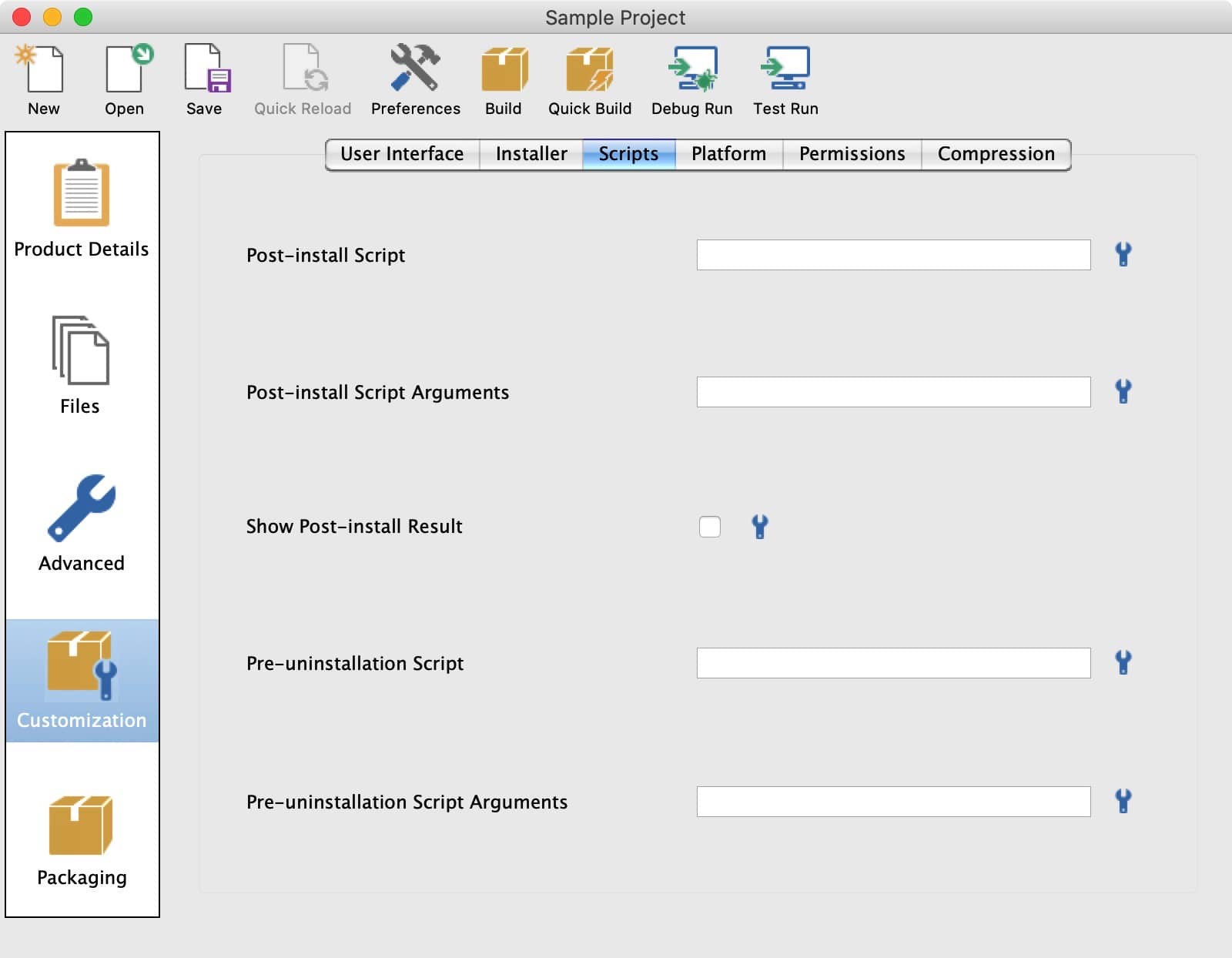The width and height of the screenshot is (1232, 958).
Task: Enable the Show Post-install Result checkbox
Action: [710, 527]
